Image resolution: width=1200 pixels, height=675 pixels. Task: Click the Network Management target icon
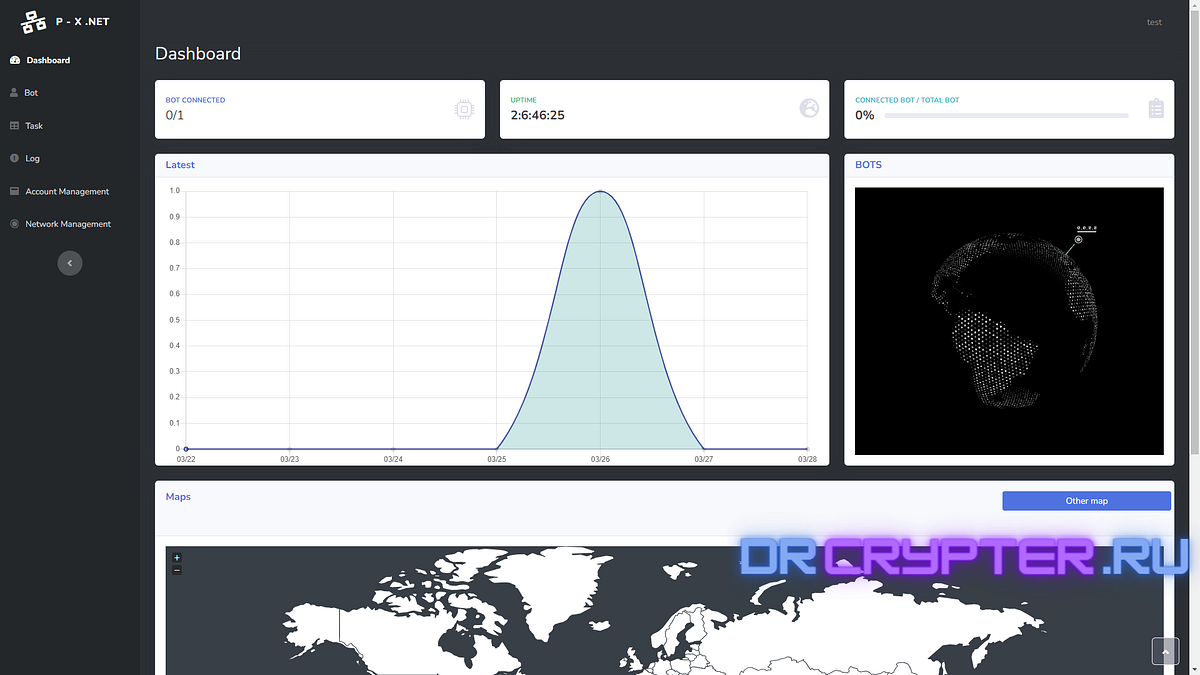(x=14, y=223)
